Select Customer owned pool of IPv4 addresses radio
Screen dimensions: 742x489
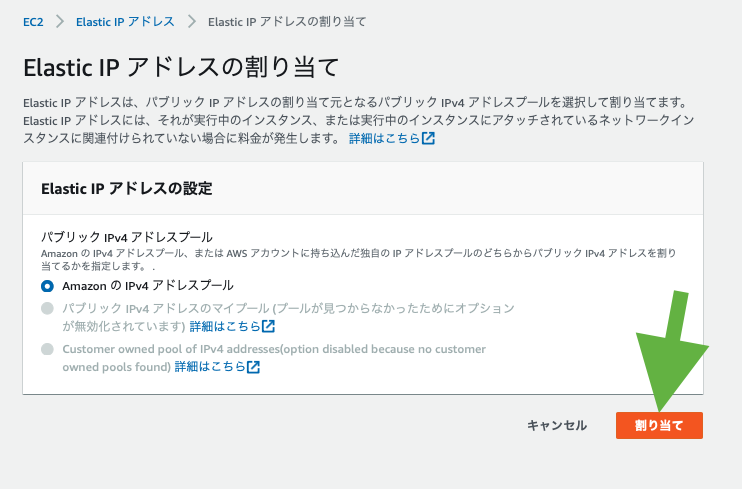click(47, 349)
